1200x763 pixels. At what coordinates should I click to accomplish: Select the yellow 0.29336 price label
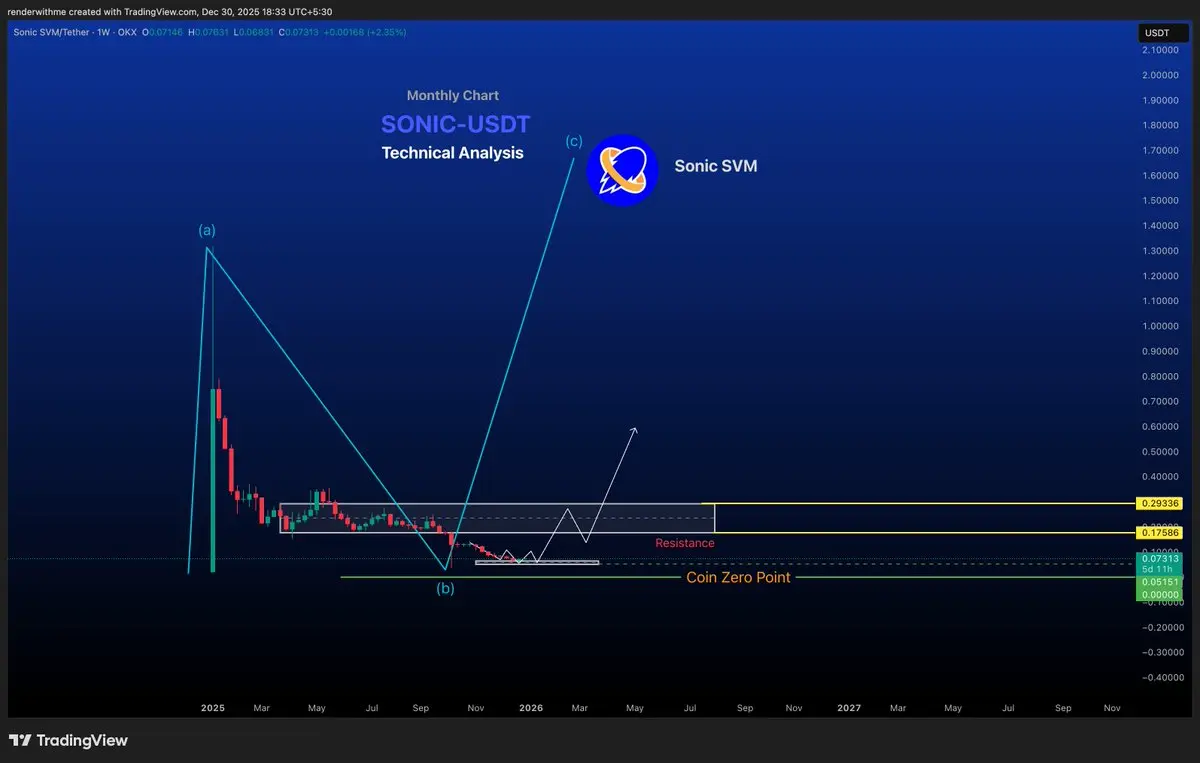click(x=1157, y=503)
